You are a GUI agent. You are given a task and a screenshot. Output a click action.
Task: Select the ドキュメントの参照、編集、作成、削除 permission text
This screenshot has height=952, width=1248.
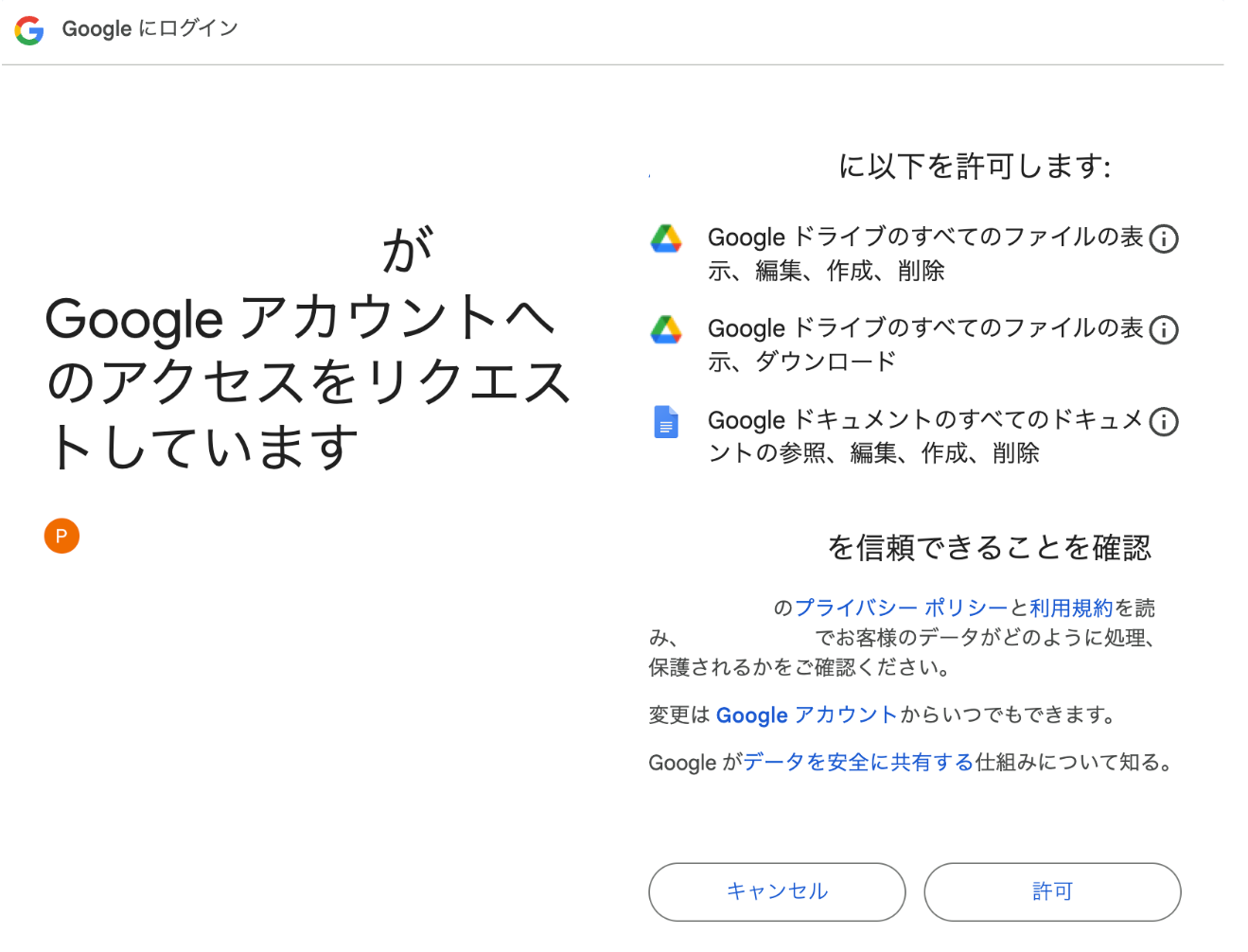coord(924,436)
